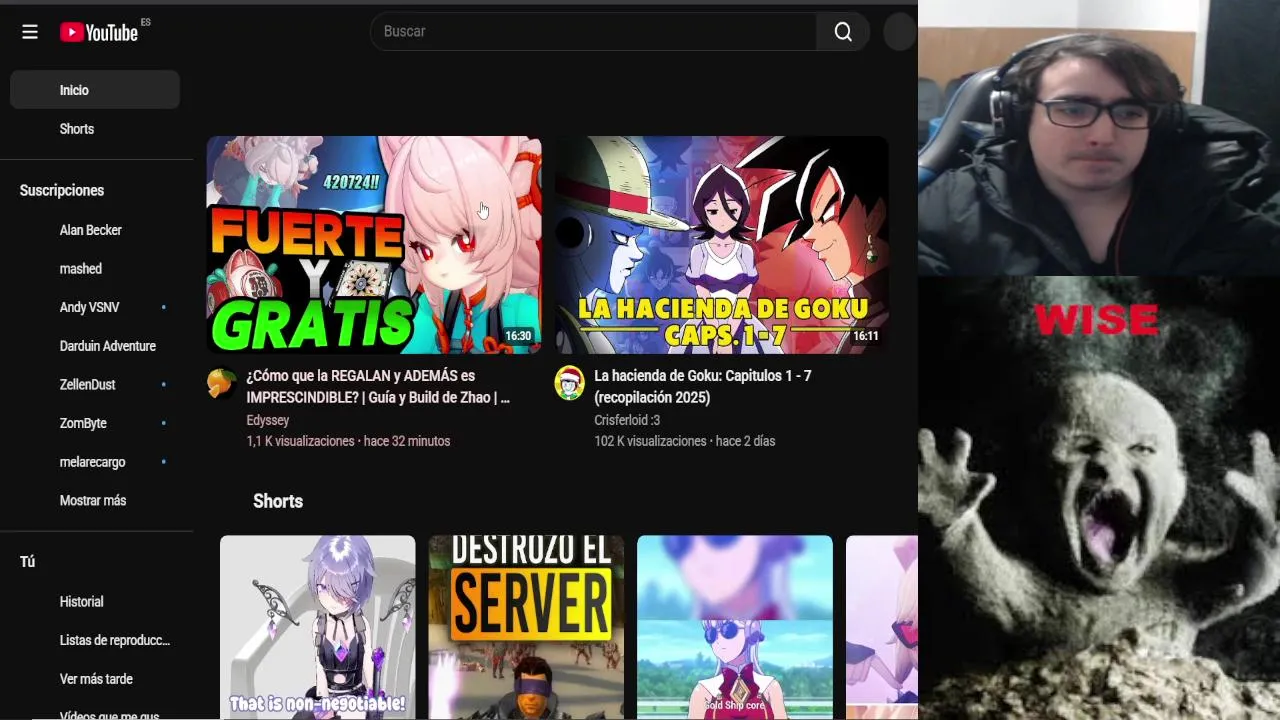Click the 16:30 duration badge
Viewport: 1280px width, 720px height.
coord(518,336)
